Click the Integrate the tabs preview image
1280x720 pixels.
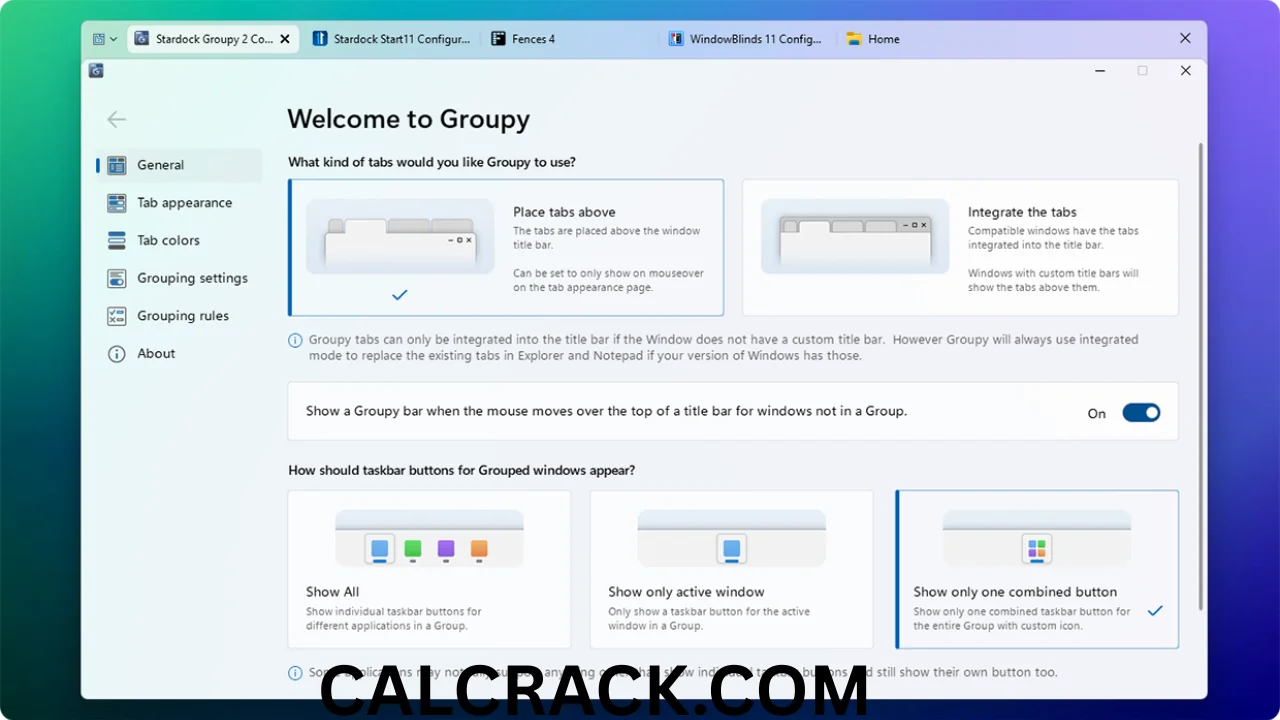click(855, 236)
